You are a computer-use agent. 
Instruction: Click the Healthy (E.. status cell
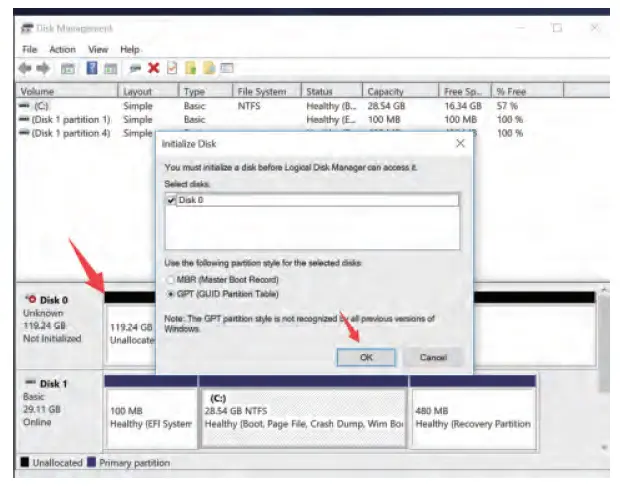point(331,119)
